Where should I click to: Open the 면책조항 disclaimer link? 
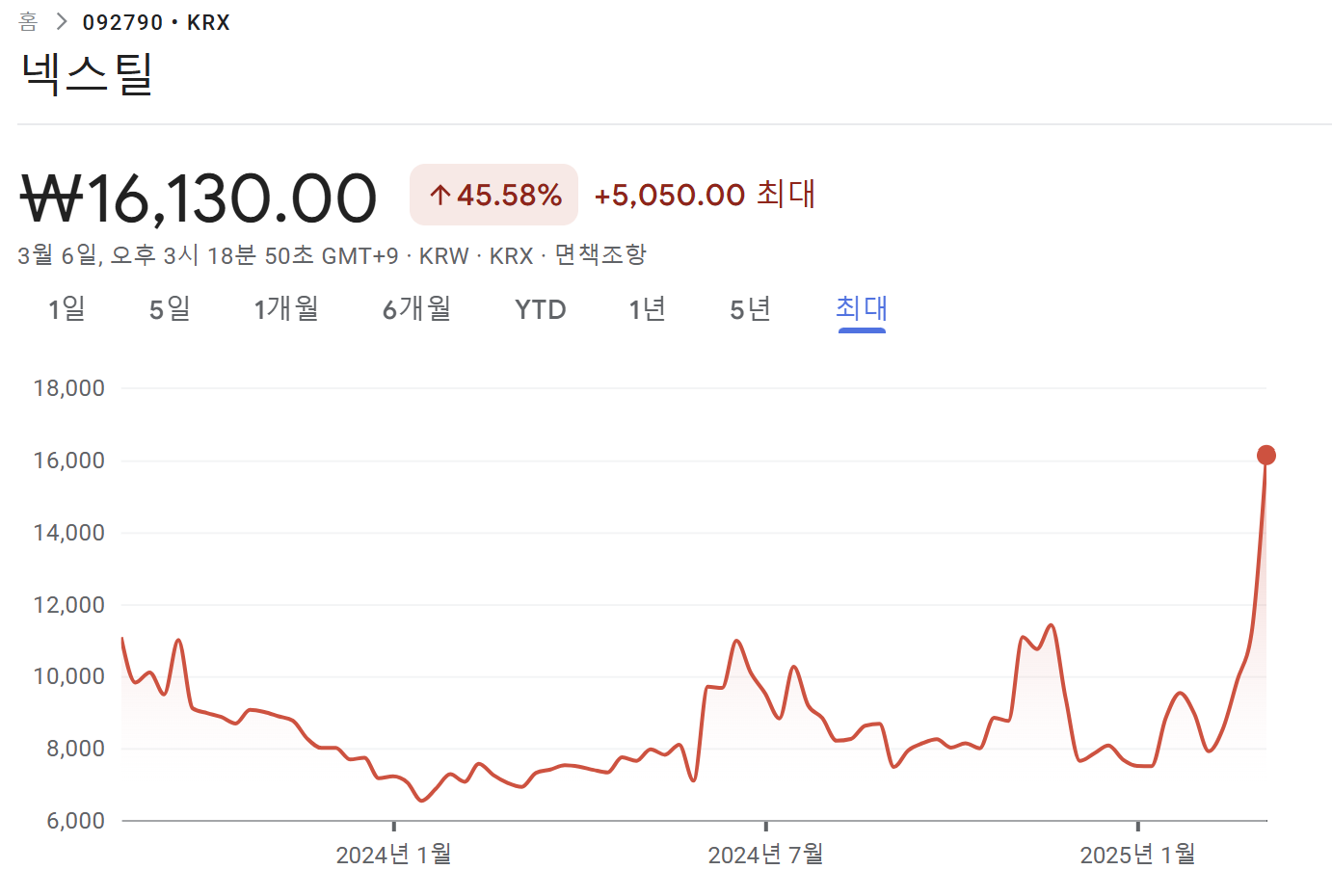pos(600,255)
